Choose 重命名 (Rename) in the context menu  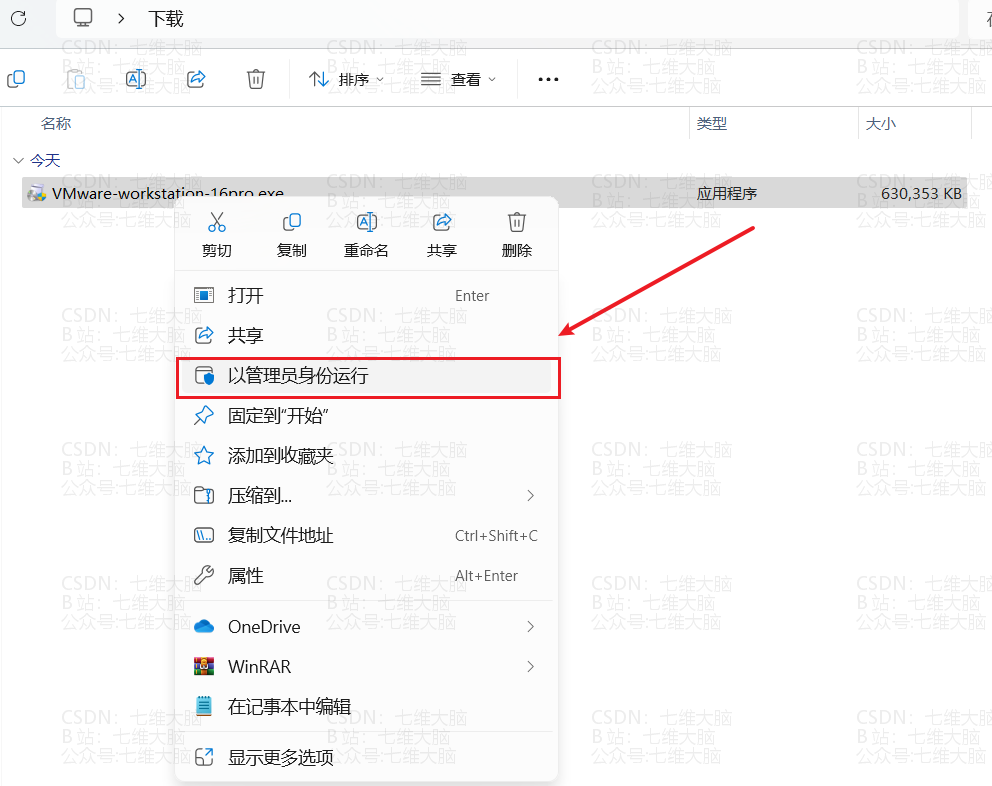pyautogui.click(x=366, y=235)
